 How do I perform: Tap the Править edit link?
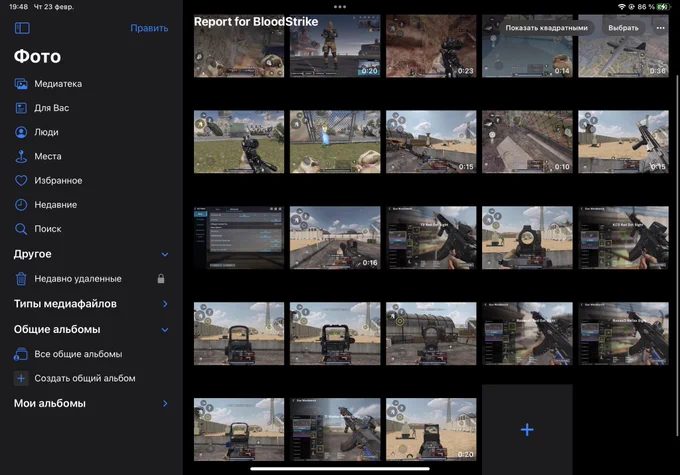click(x=149, y=28)
